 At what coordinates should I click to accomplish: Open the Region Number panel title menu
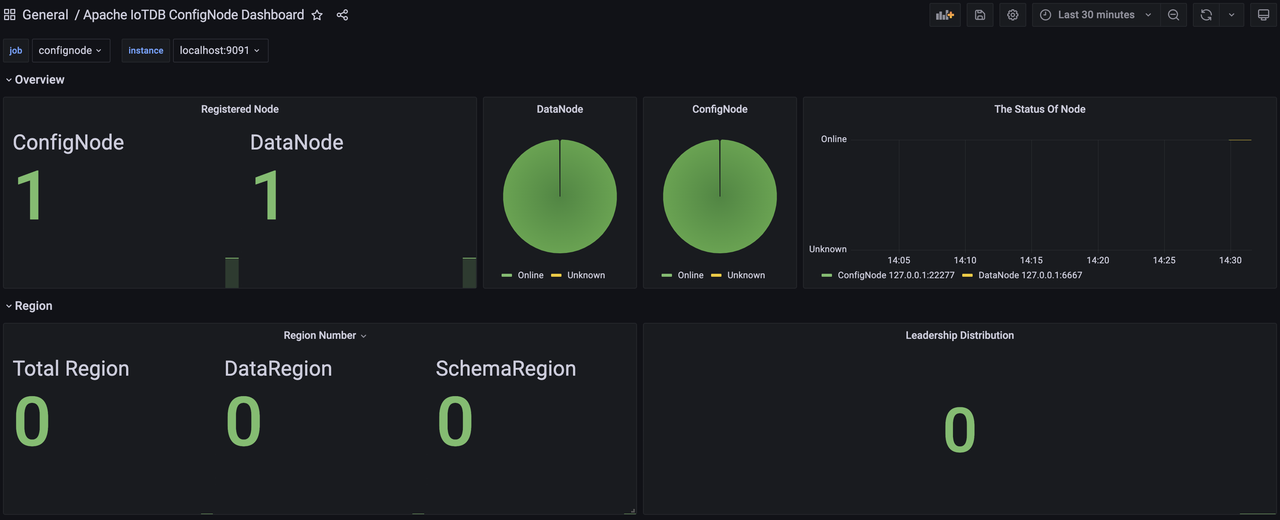coord(320,336)
